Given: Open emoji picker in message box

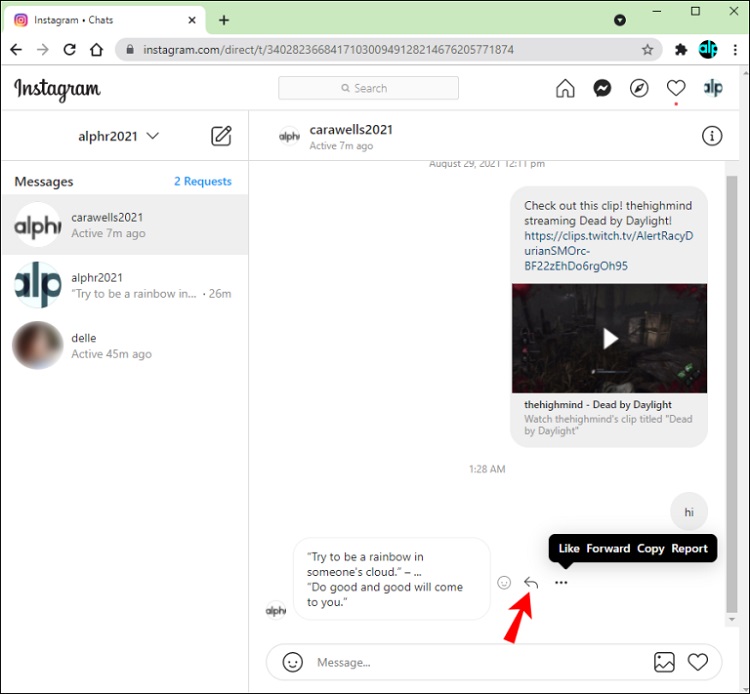Looking at the screenshot, I should click(292, 662).
